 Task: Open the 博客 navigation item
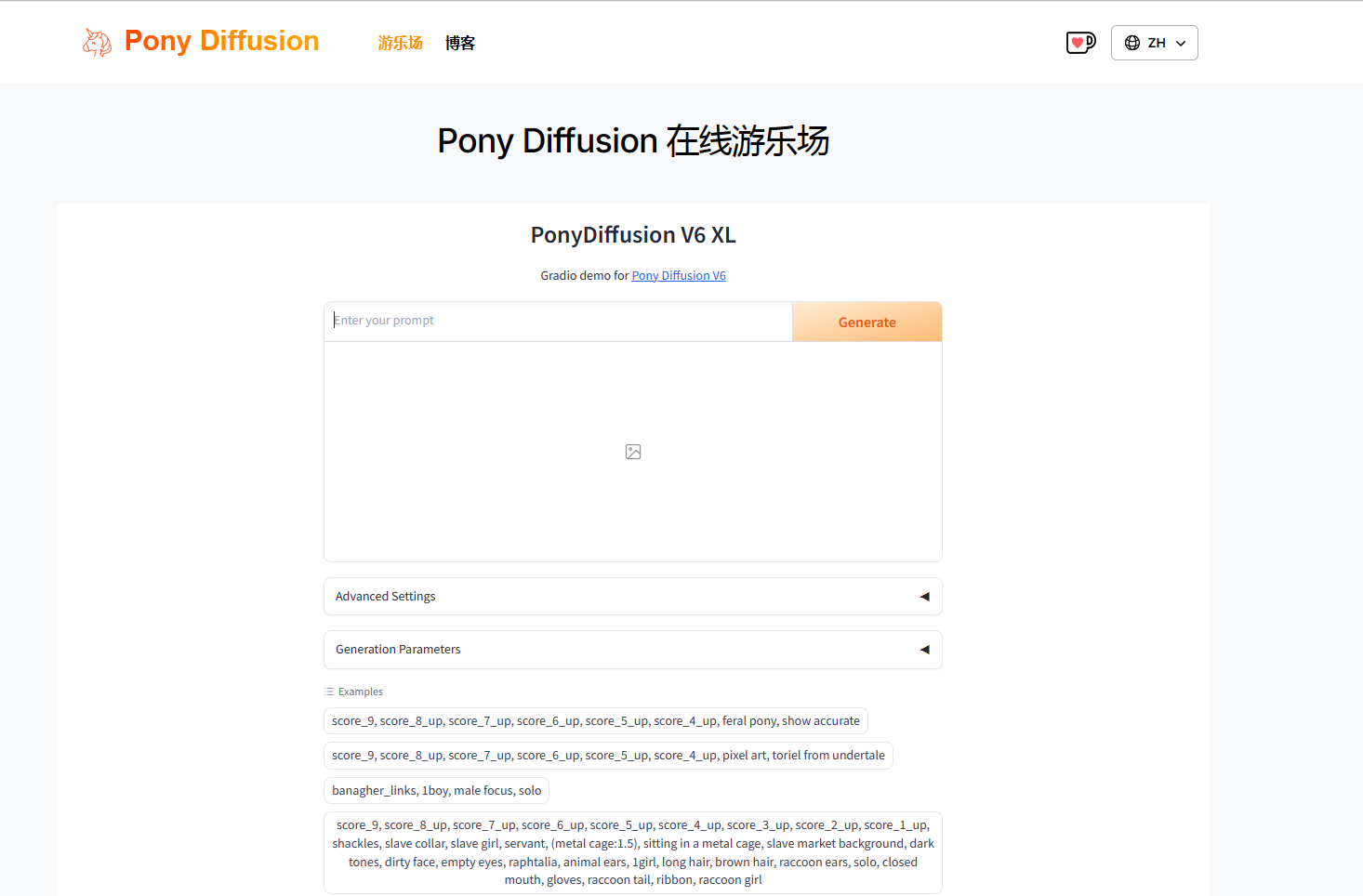pos(460,43)
